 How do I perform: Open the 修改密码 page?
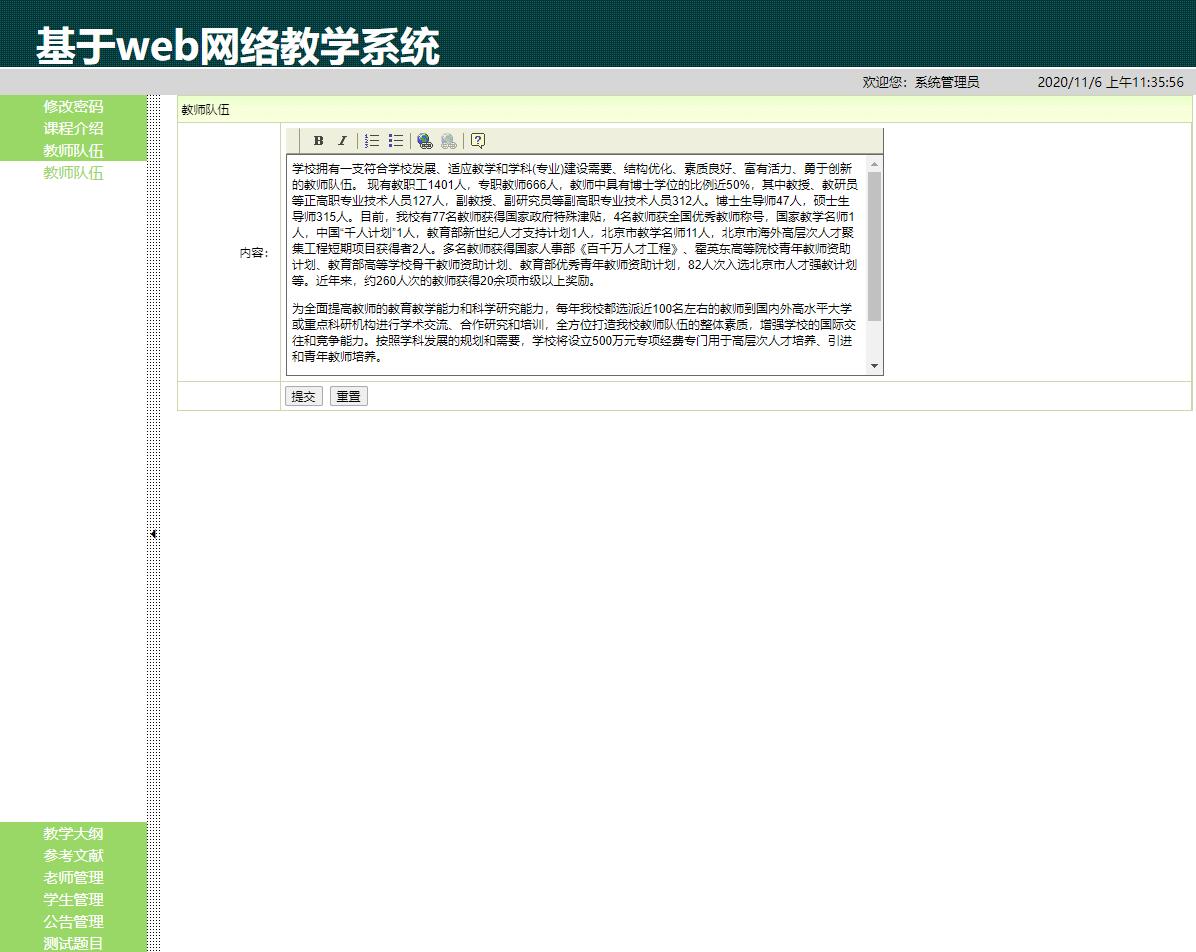[72, 107]
